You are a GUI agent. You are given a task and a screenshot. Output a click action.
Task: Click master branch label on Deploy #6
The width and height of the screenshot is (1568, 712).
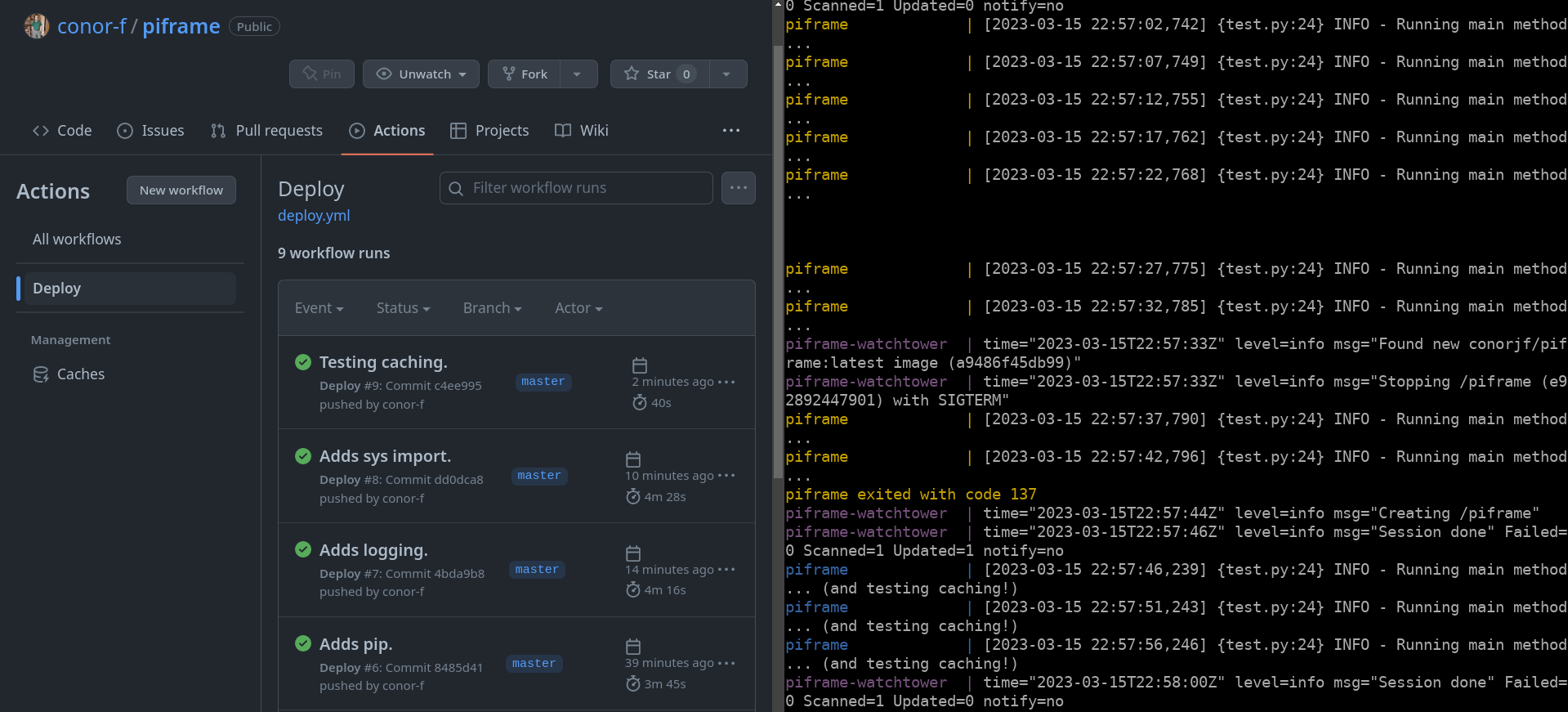[x=534, y=664]
